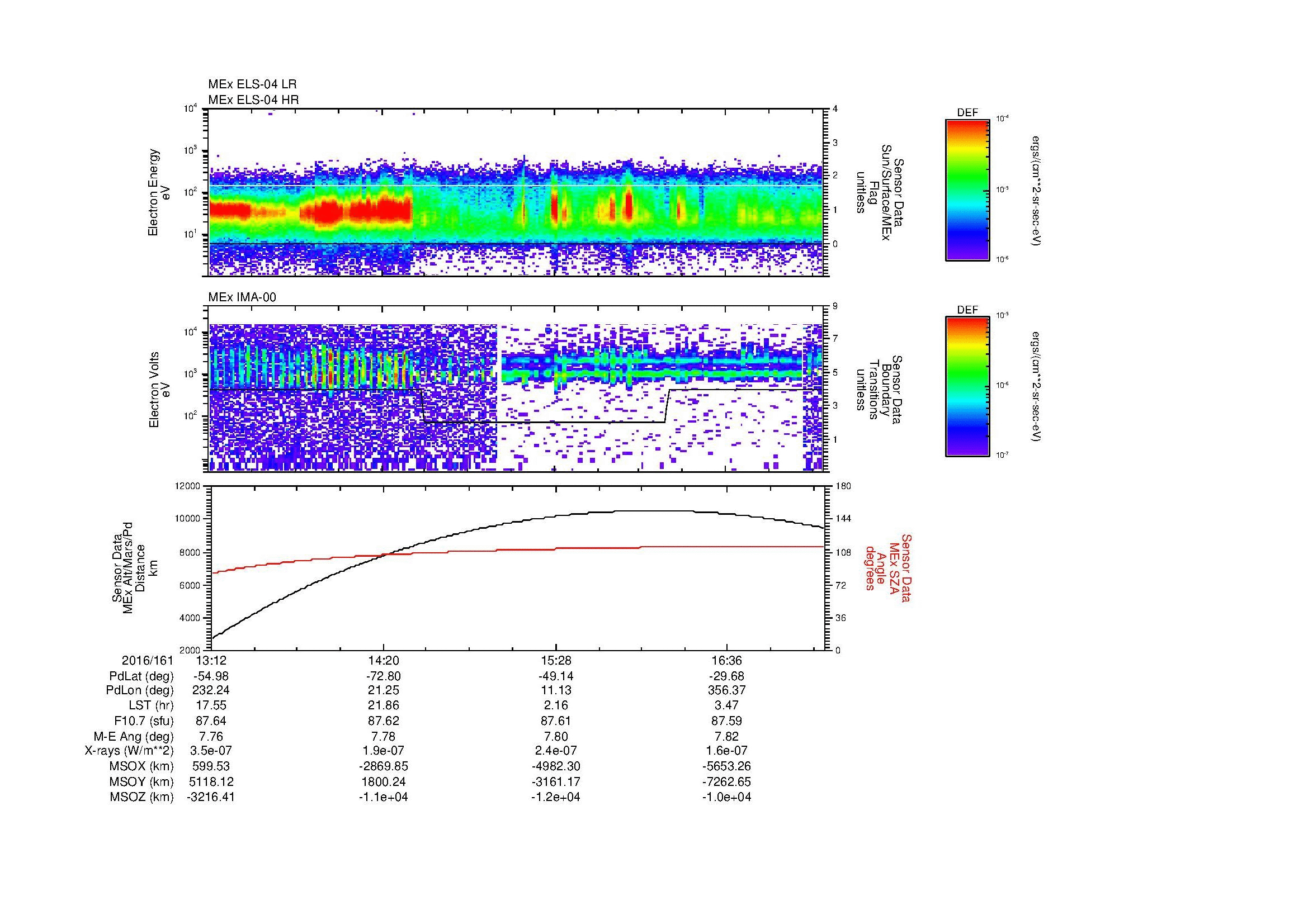Click the LST value '21.86'

[384, 706]
